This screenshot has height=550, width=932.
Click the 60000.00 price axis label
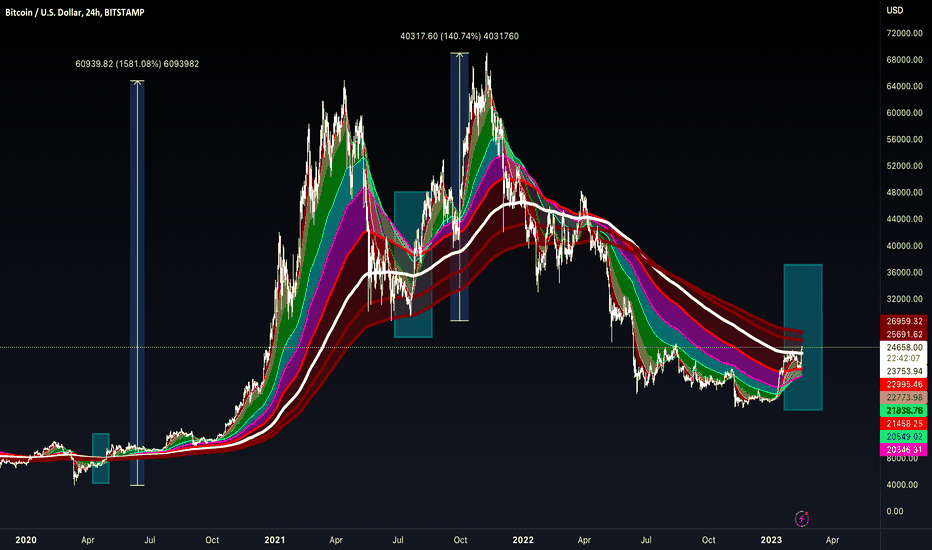pyautogui.click(x=904, y=113)
